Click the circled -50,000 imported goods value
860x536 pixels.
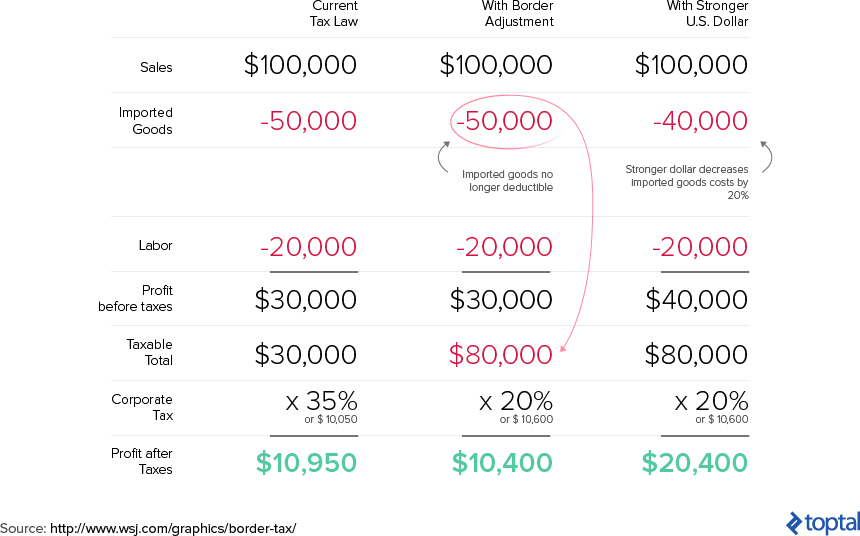click(x=504, y=121)
